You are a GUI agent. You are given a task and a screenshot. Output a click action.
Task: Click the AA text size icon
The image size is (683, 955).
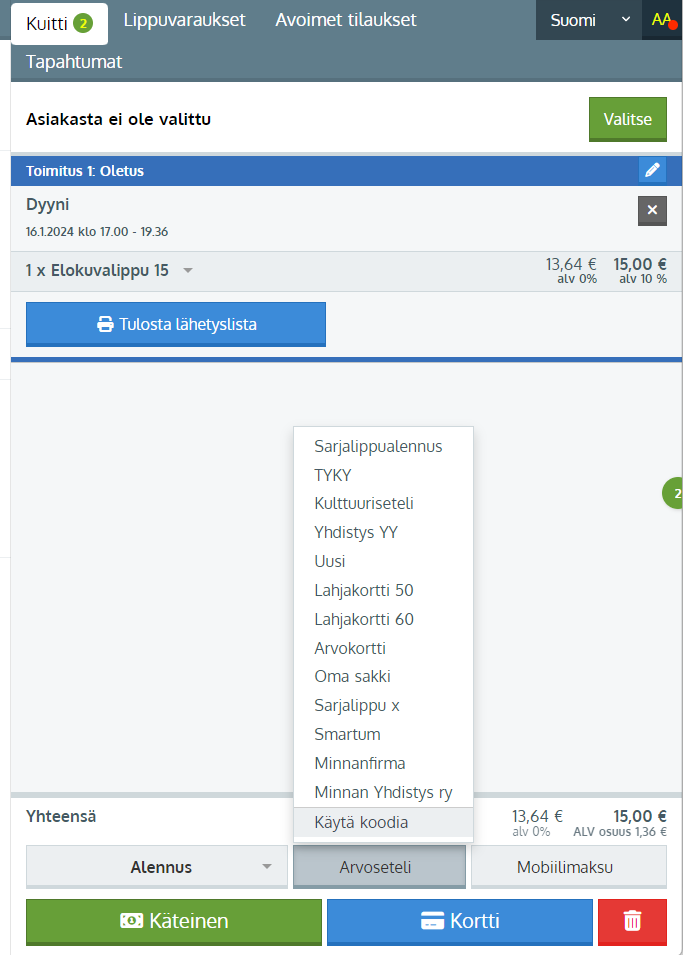click(662, 20)
